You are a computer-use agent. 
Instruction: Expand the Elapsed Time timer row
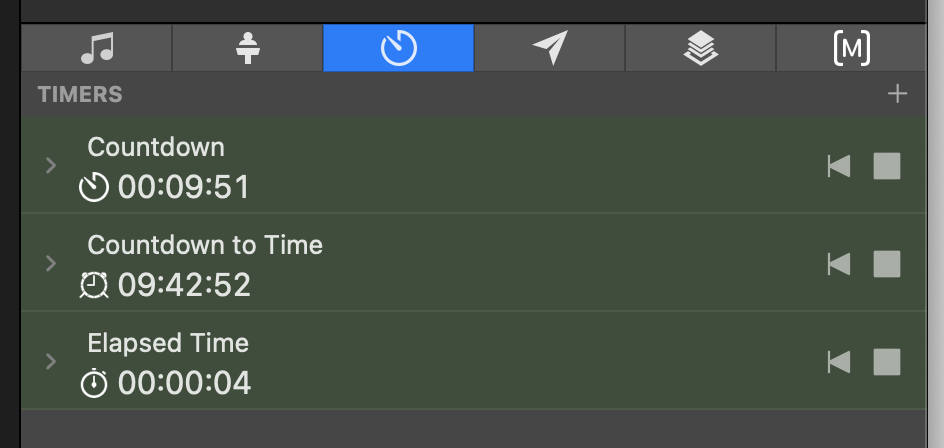tap(51, 361)
